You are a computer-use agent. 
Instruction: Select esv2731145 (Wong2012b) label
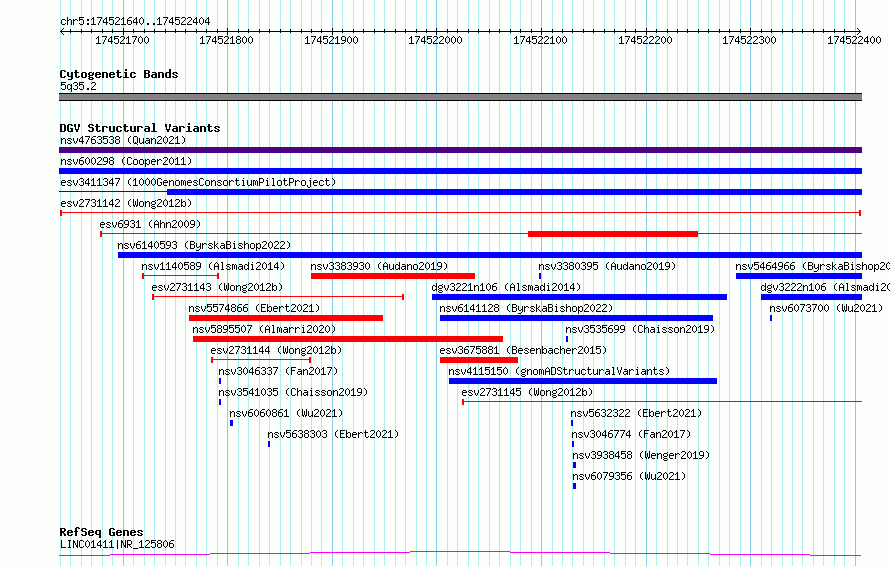pyautogui.click(x=527, y=392)
